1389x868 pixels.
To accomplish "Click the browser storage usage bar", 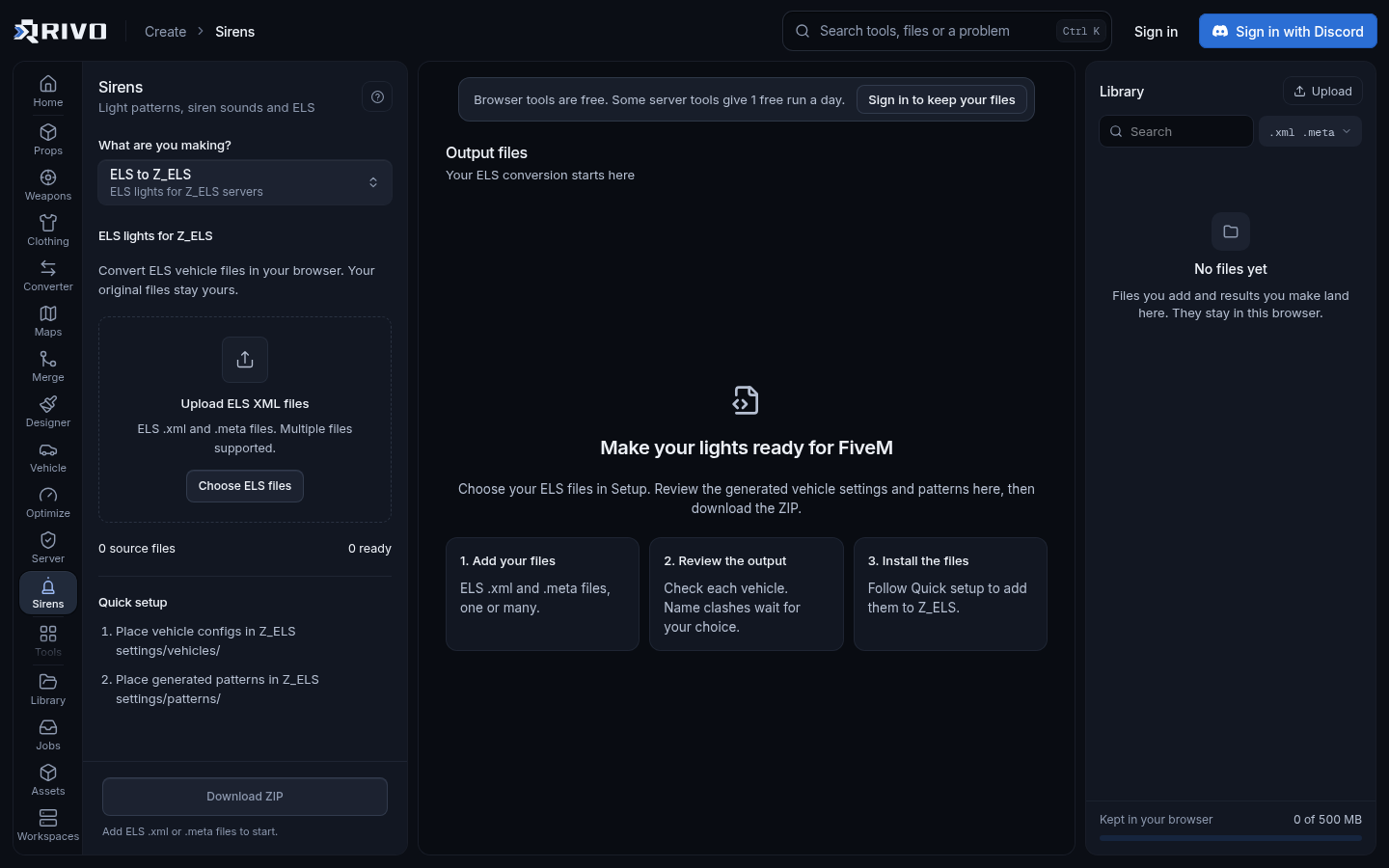I will click(1231, 838).
